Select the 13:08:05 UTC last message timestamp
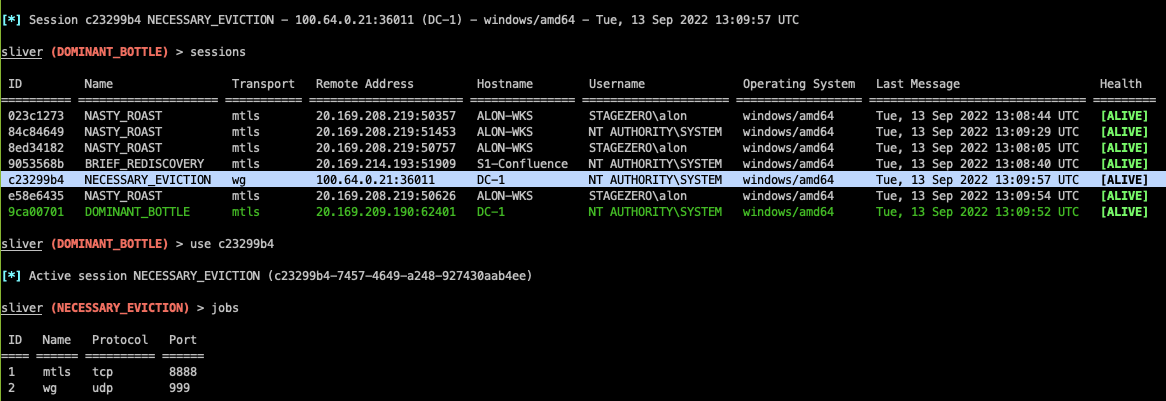This screenshot has height=401, width=1166. pos(977,148)
